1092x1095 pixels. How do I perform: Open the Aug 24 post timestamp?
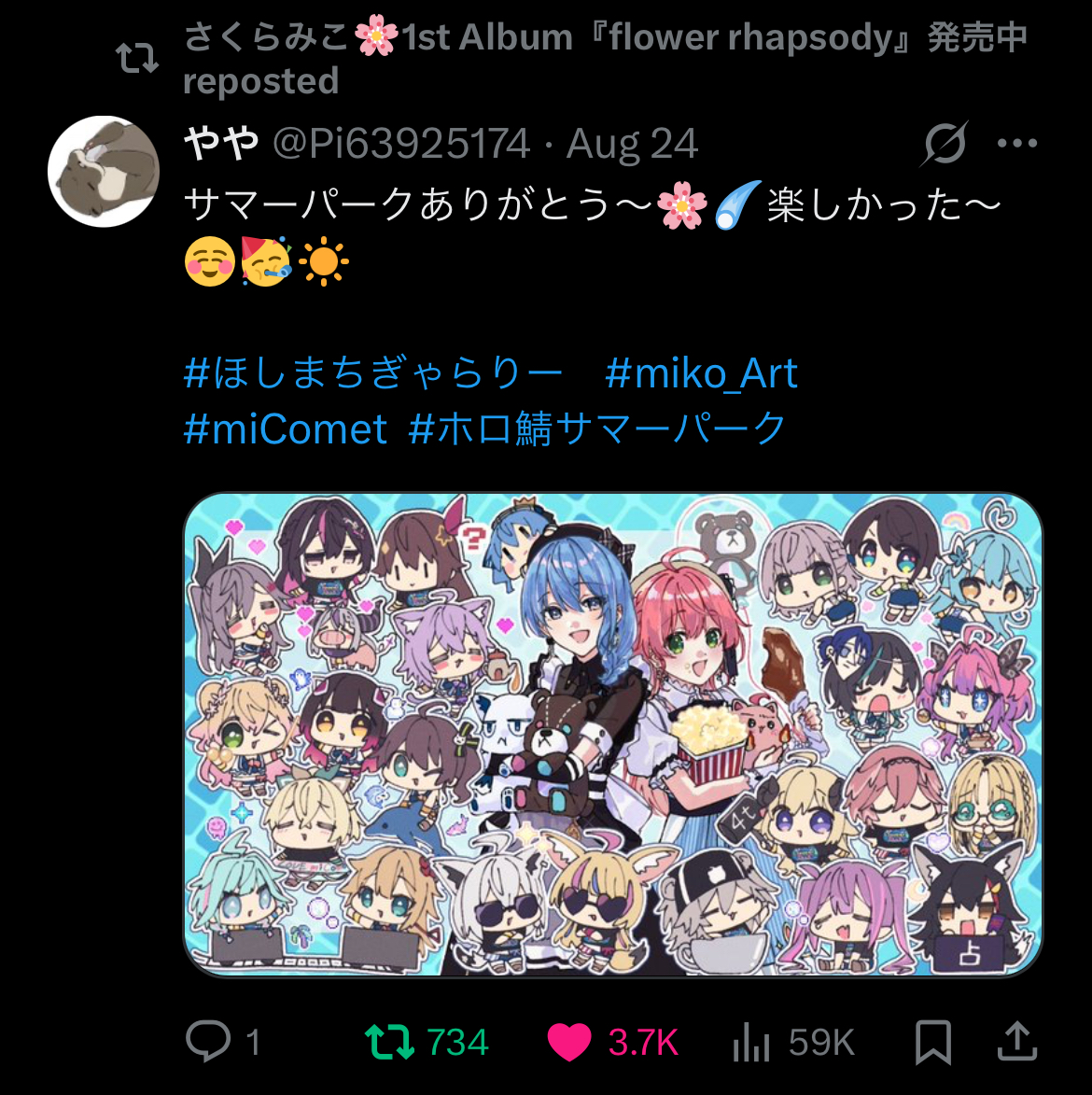632,144
